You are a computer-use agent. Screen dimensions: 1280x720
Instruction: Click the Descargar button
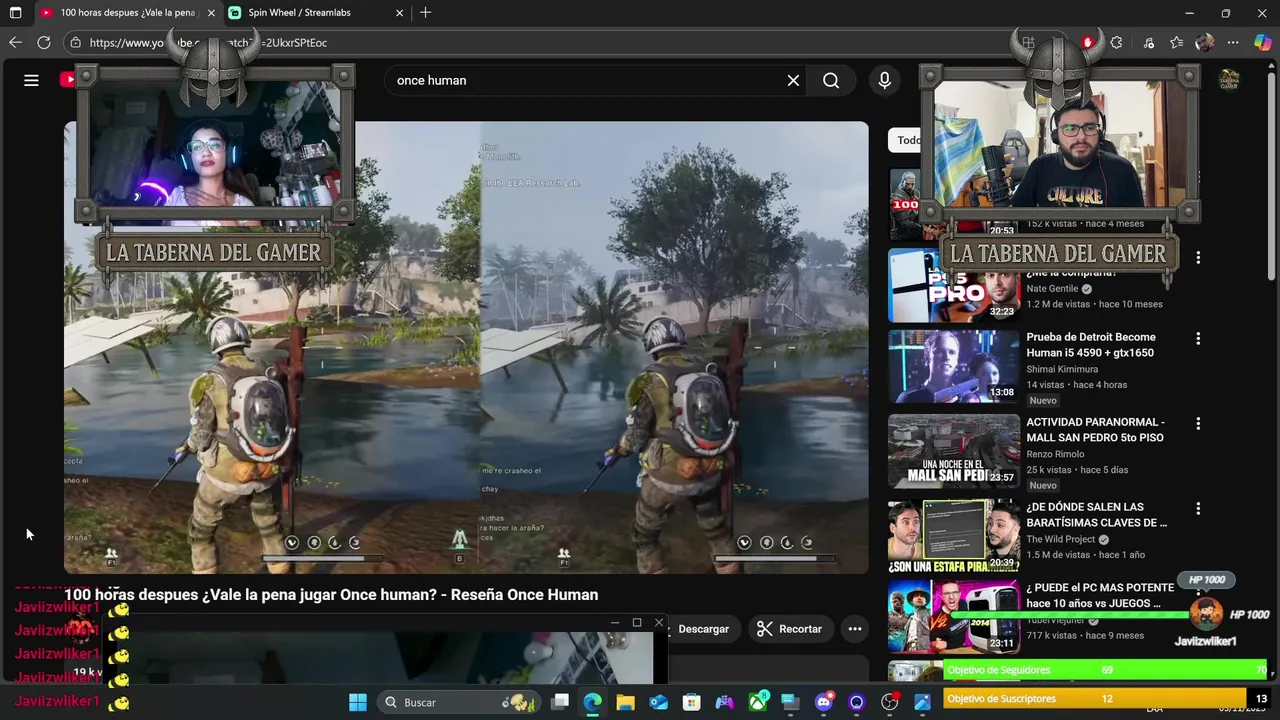point(703,629)
